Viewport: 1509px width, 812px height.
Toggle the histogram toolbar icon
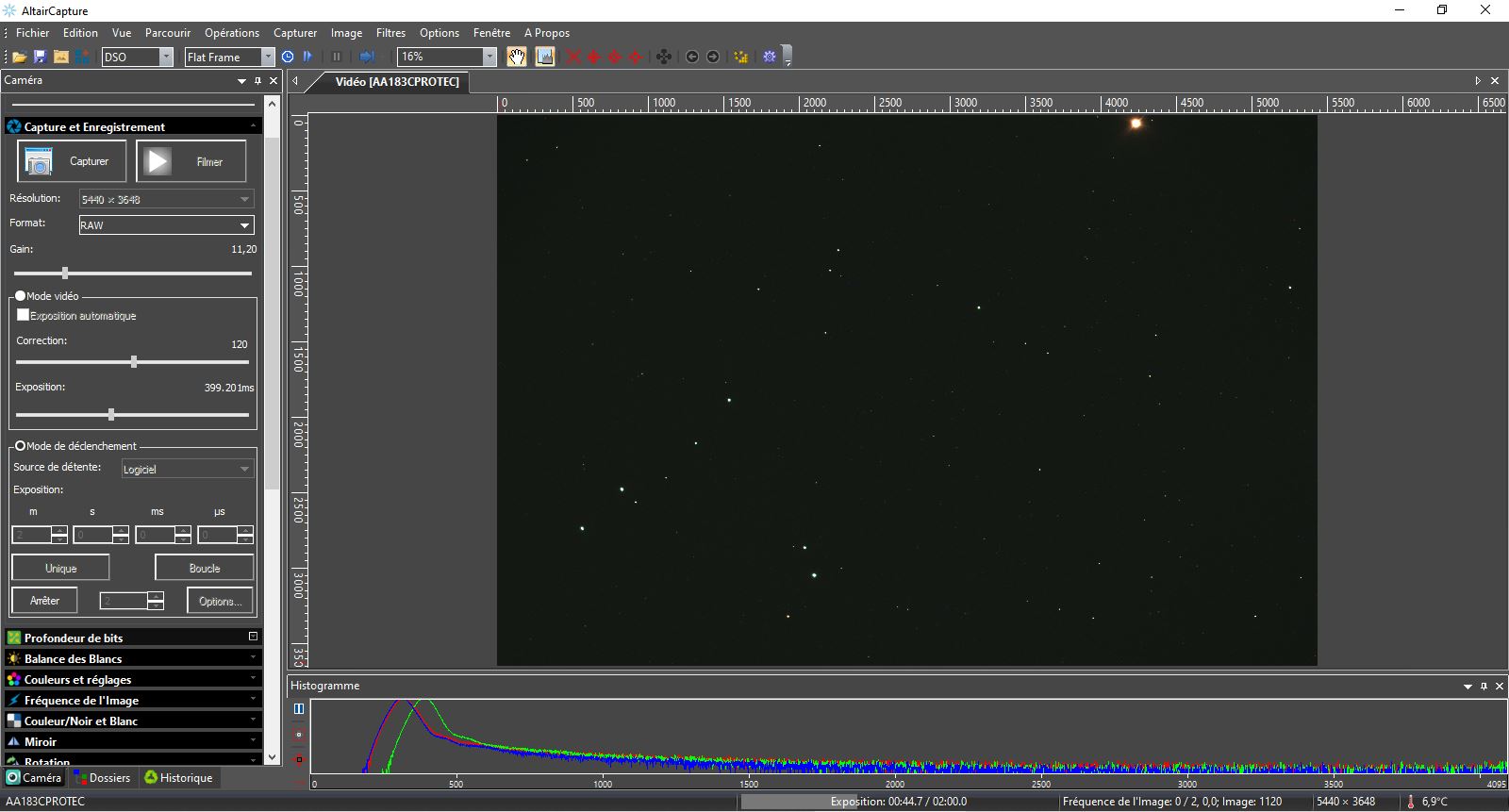coord(545,57)
